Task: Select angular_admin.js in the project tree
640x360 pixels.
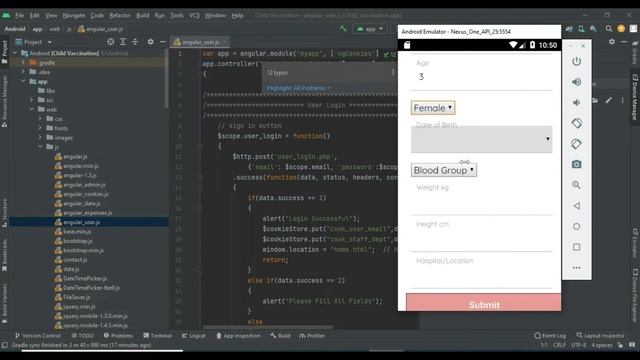Action: coord(84,184)
